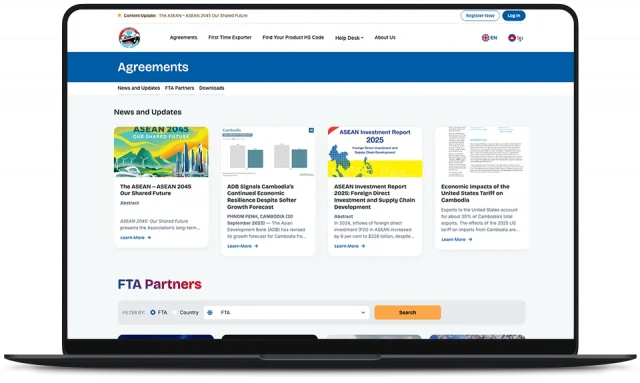Select the Country radio button filter
640x383 pixels.
pos(175,312)
